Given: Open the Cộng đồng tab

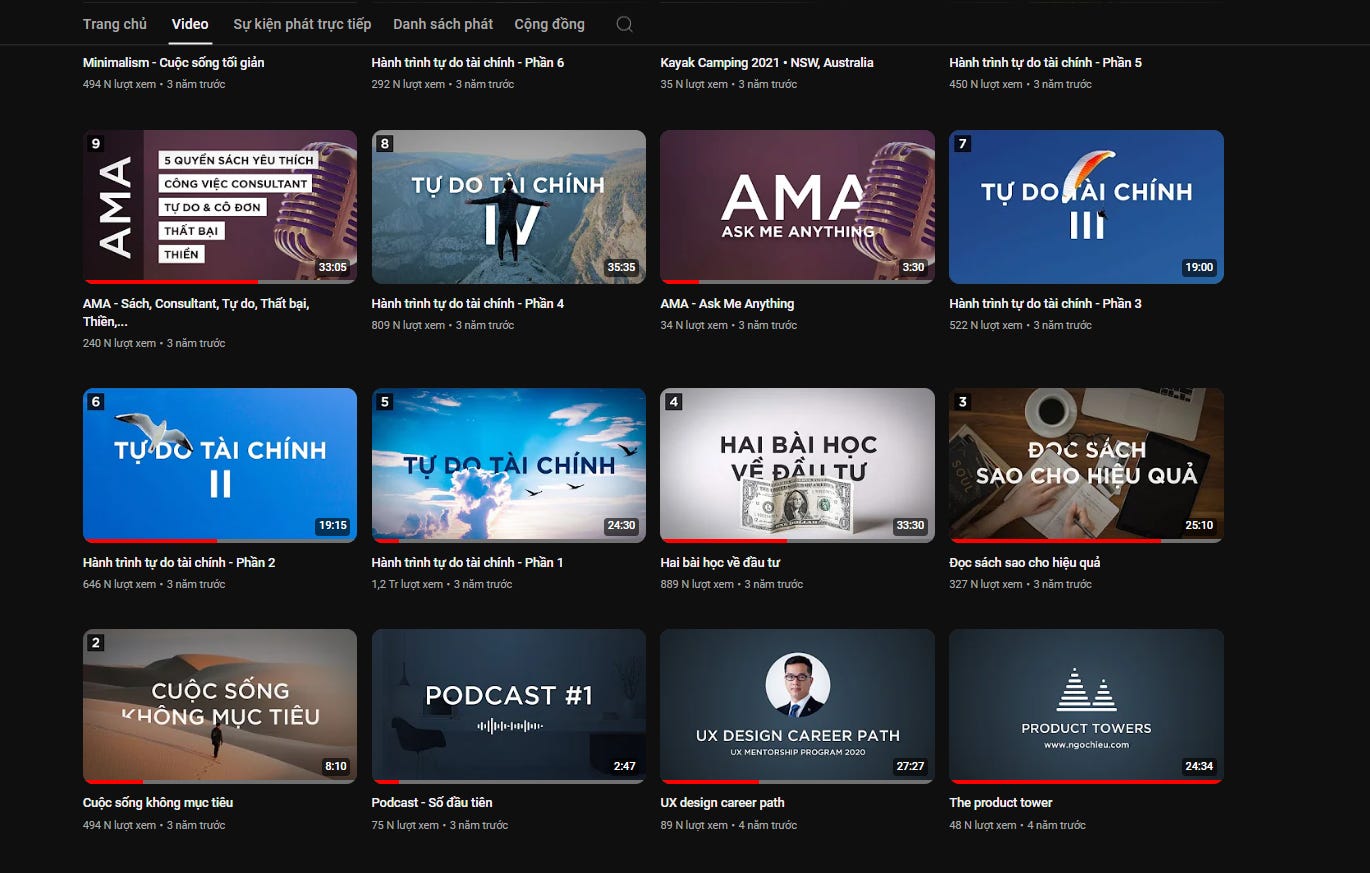Looking at the screenshot, I should (549, 24).
